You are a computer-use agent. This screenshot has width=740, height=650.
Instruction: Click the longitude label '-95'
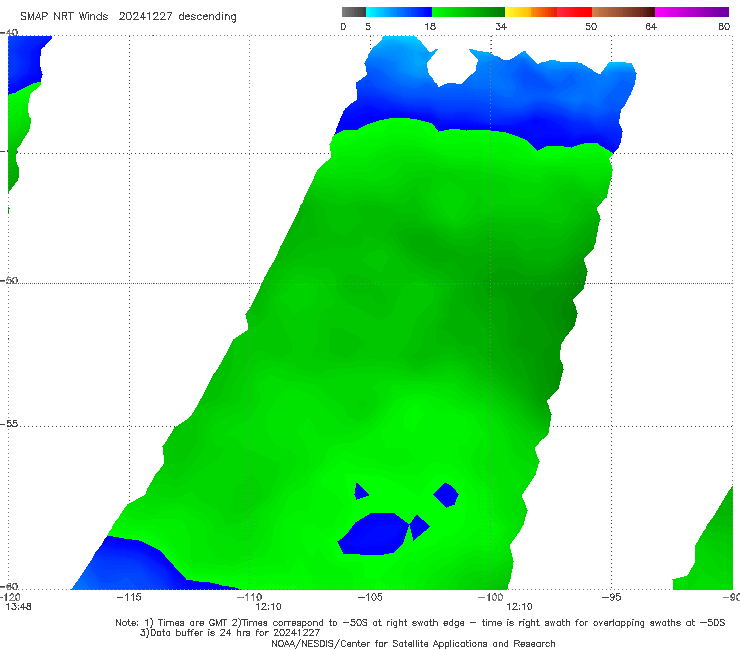pos(612,597)
